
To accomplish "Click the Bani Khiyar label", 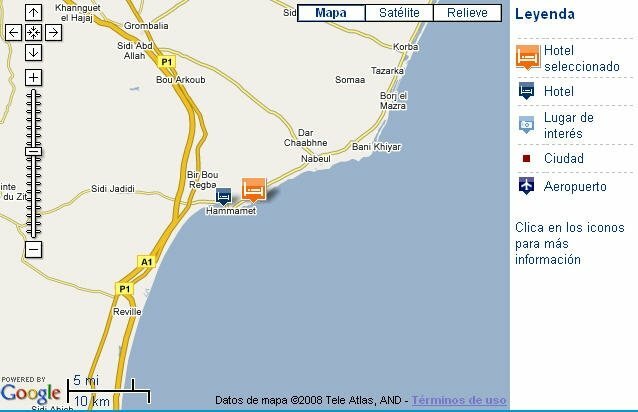I will [x=376, y=147].
